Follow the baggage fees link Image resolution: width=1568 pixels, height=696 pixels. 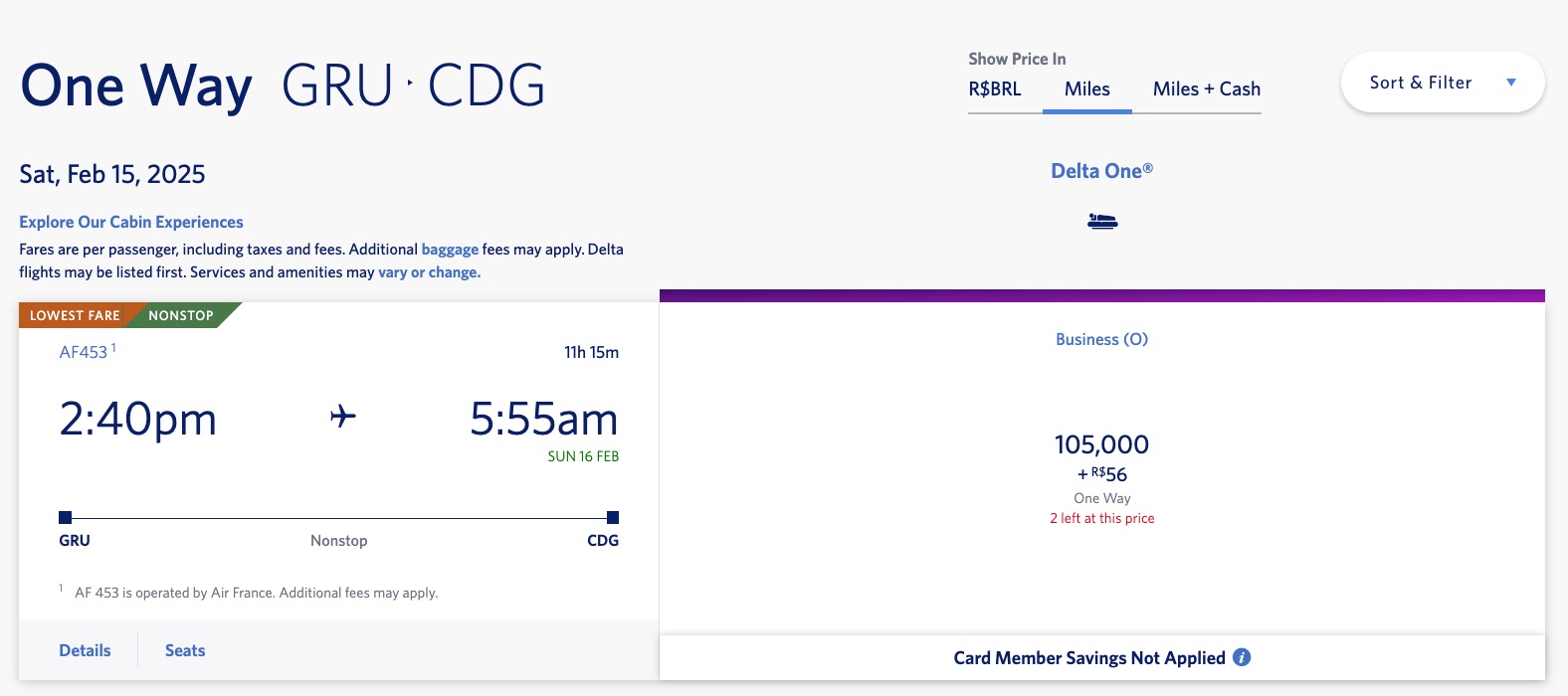point(450,250)
